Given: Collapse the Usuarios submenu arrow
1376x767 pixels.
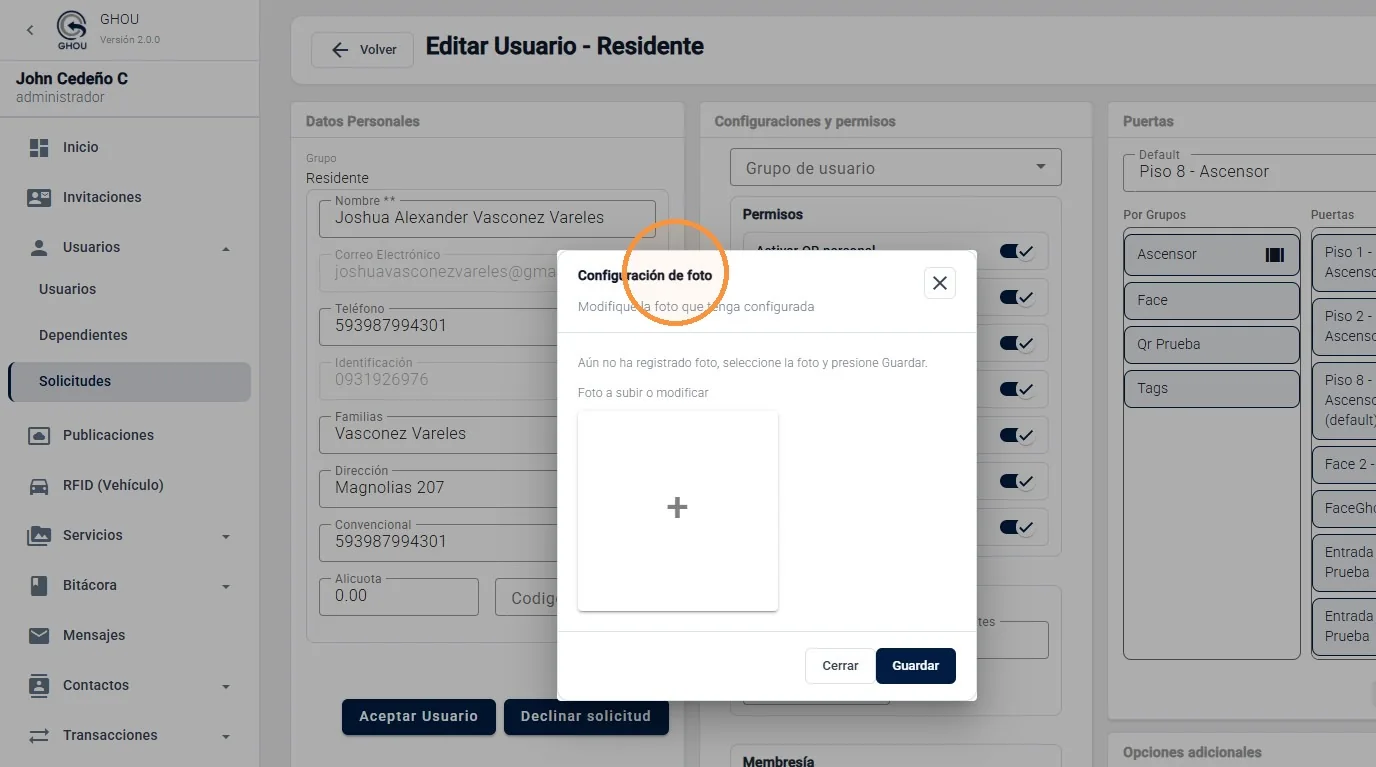Looking at the screenshot, I should tap(226, 248).
